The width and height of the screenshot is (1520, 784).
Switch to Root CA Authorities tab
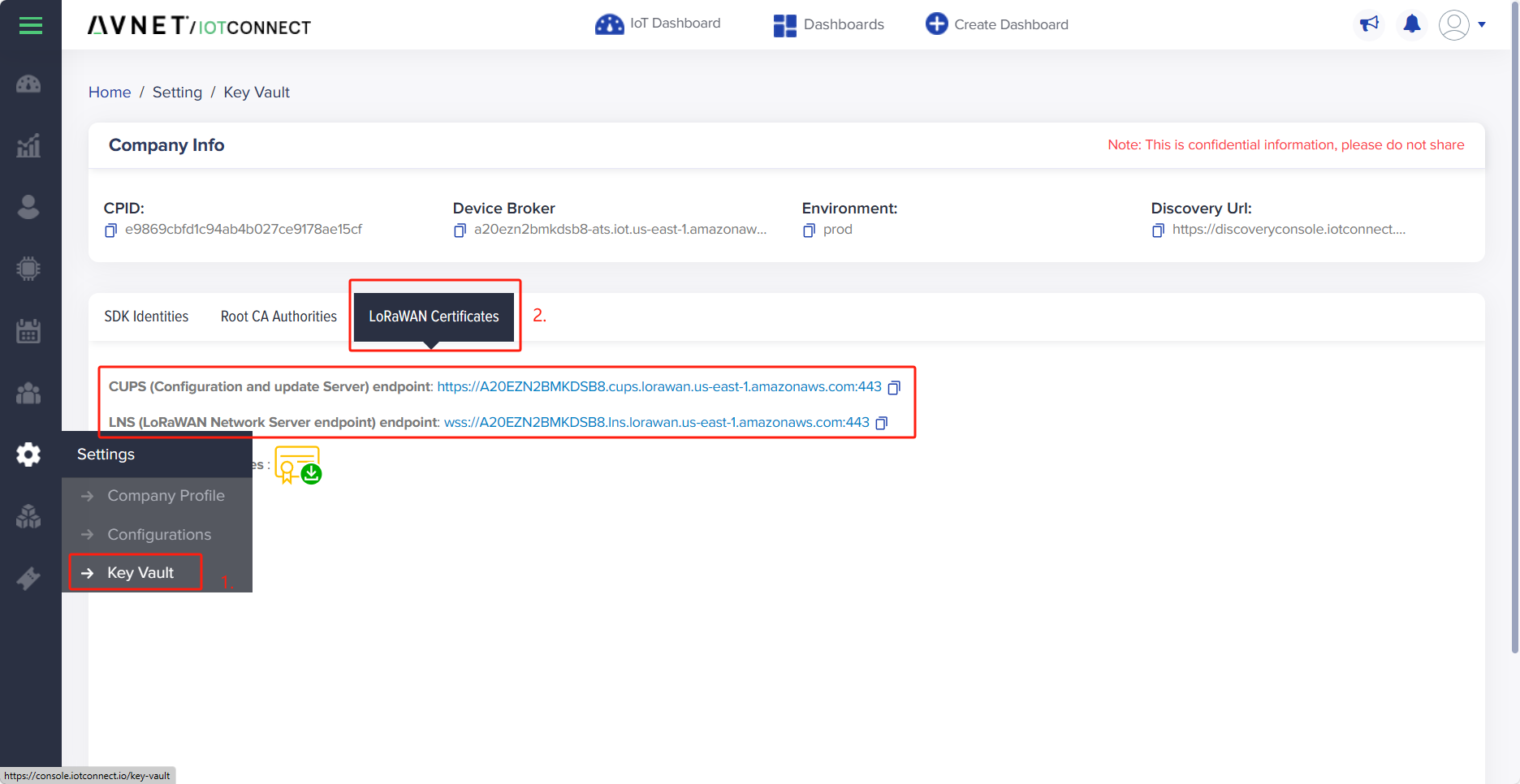coord(279,317)
